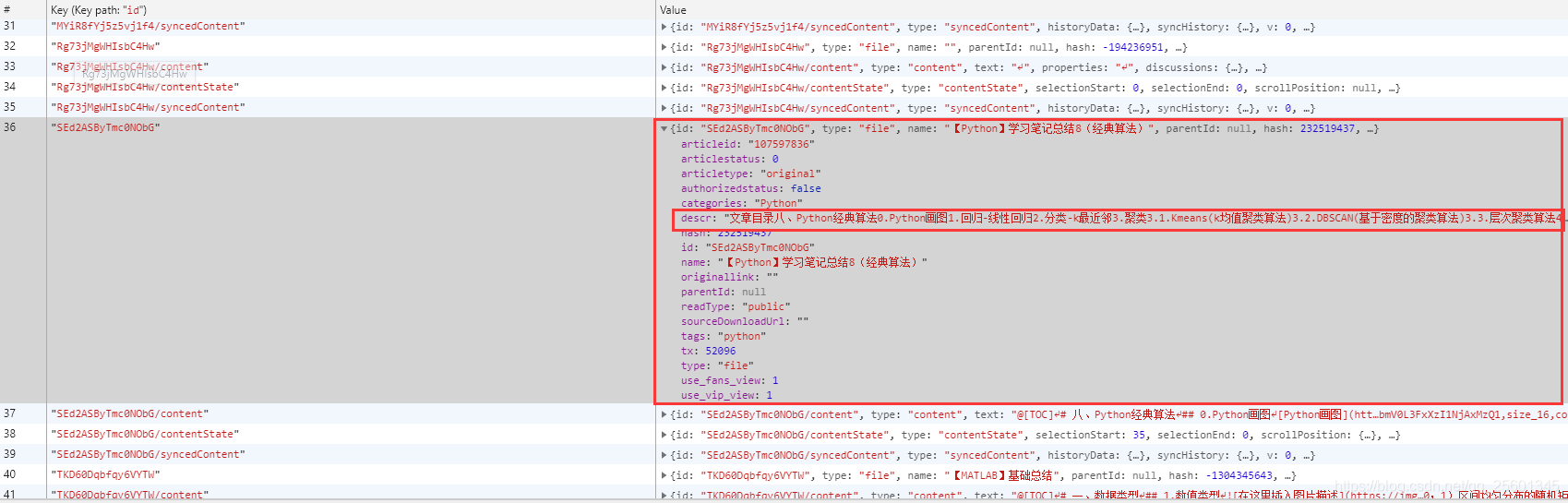Click row number 38

(9, 434)
